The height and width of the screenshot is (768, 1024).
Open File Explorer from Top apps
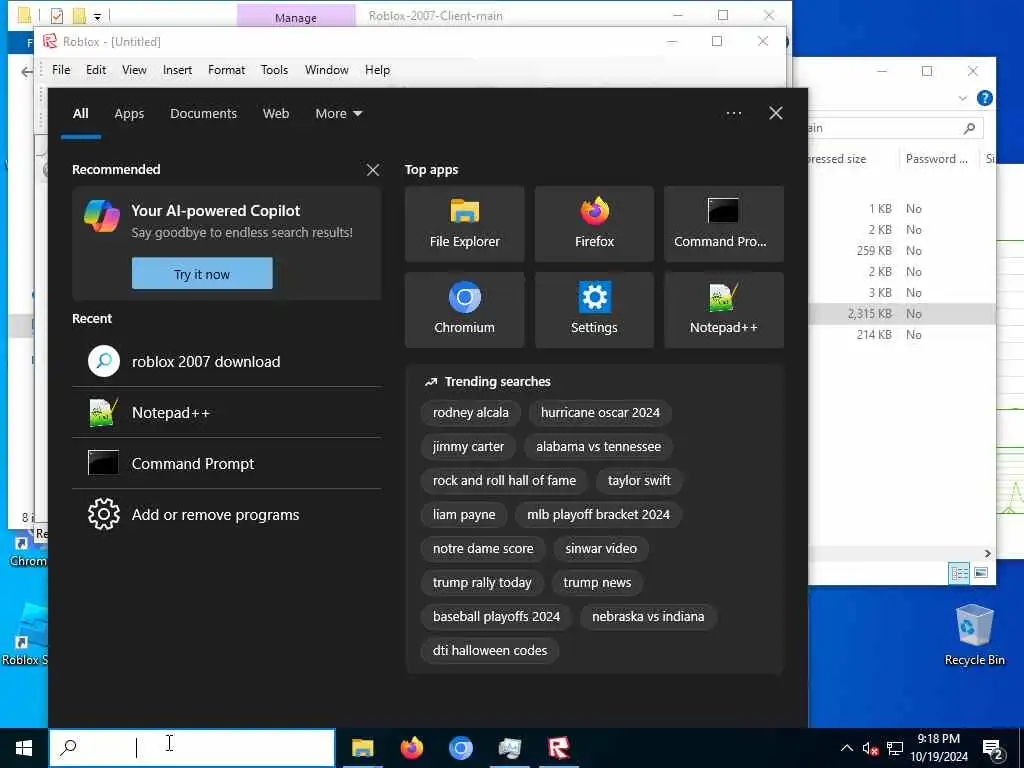(464, 223)
